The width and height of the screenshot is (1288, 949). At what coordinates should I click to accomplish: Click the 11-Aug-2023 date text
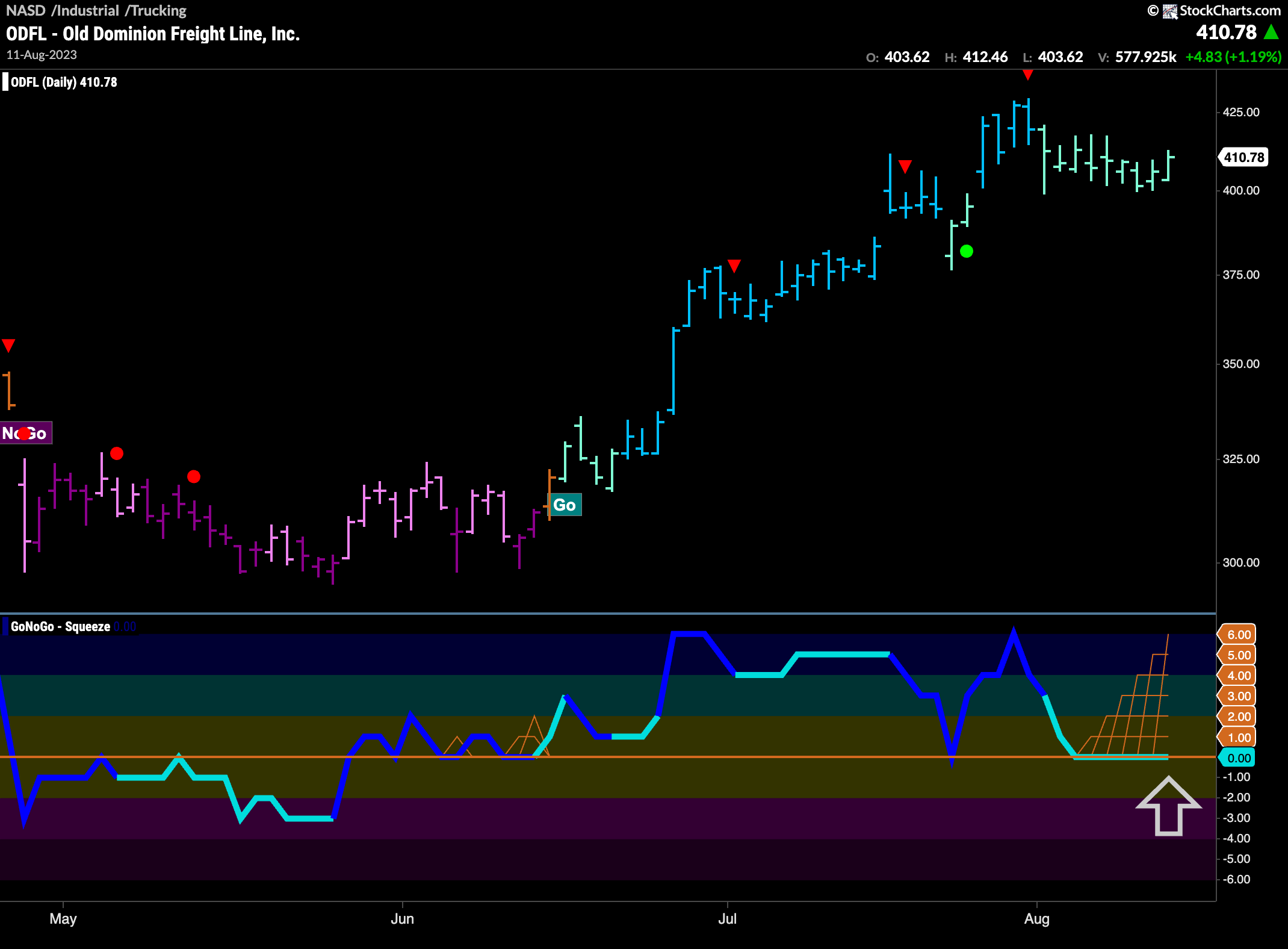pyautogui.click(x=42, y=55)
